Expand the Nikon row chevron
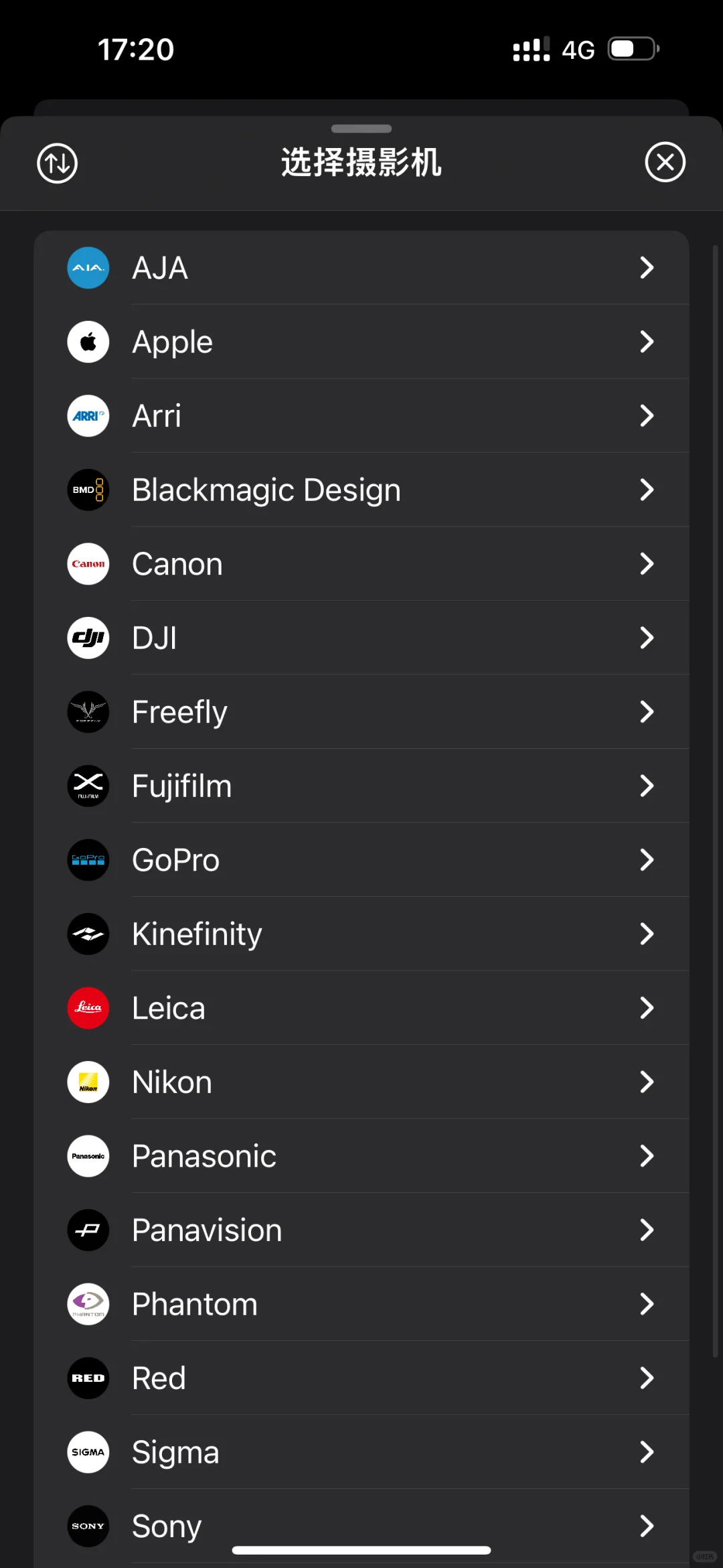 point(646,1082)
